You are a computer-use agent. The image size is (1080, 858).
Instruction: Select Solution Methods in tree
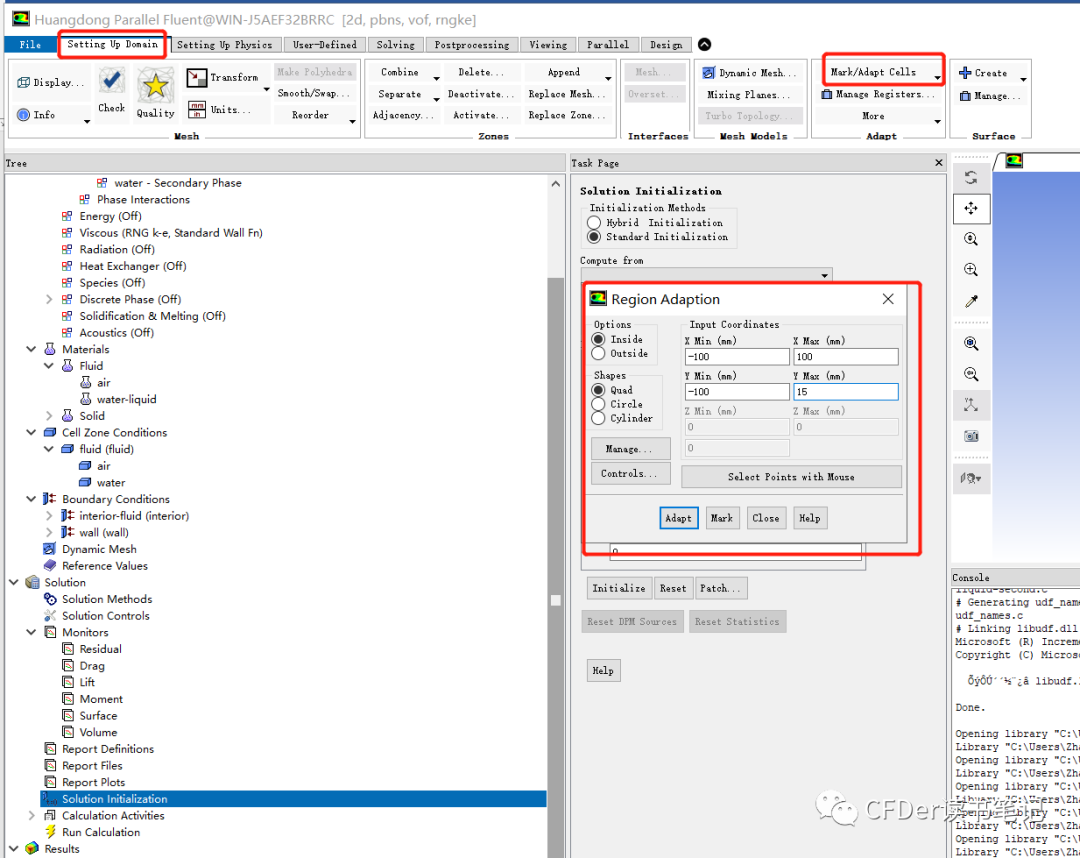point(107,599)
